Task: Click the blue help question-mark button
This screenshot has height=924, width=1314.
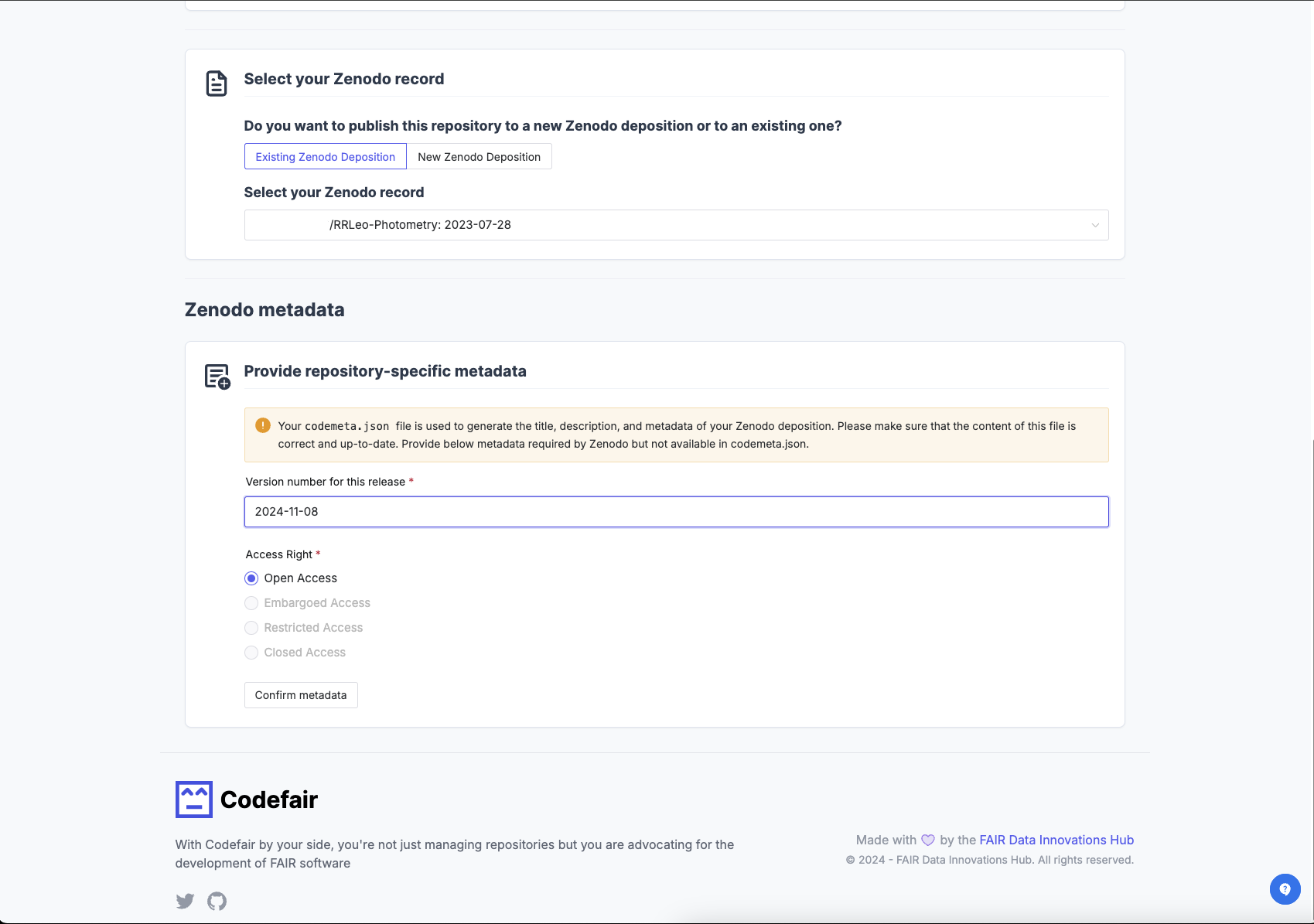Action: point(1285,889)
